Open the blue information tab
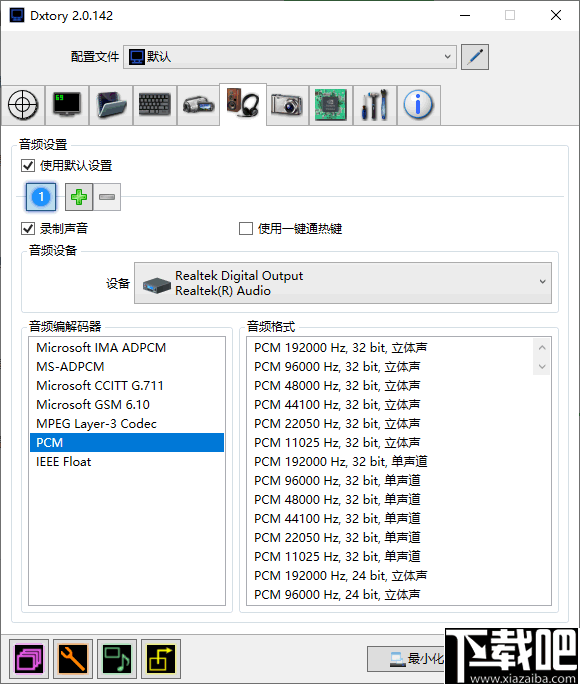580x684 pixels. [x=419, y=105]
